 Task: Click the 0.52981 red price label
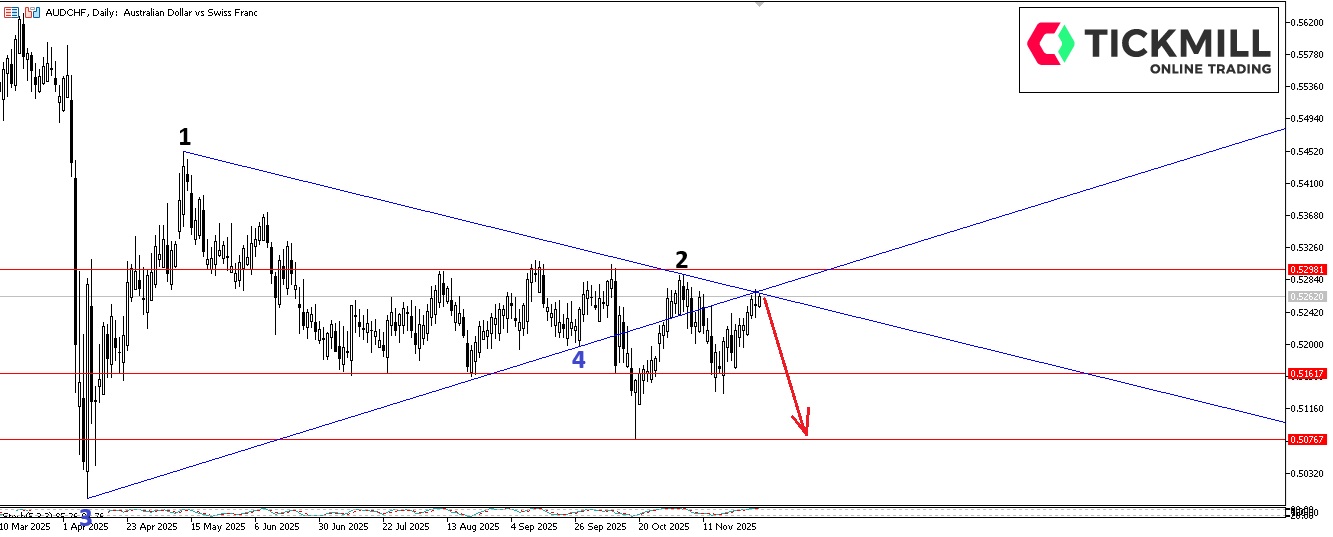tap(1307, 270)
